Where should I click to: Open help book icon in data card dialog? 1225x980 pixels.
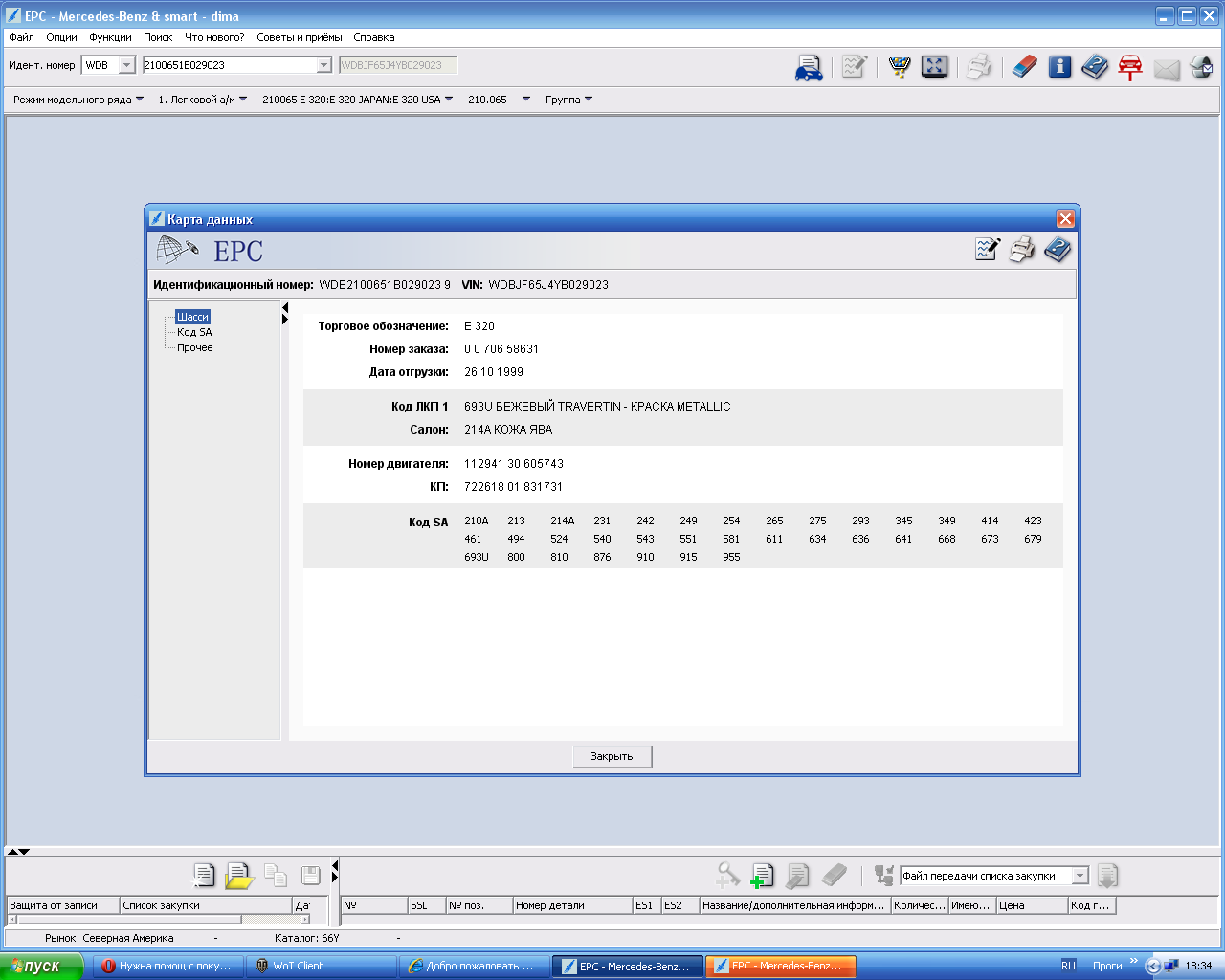[x=1057, y=250]
